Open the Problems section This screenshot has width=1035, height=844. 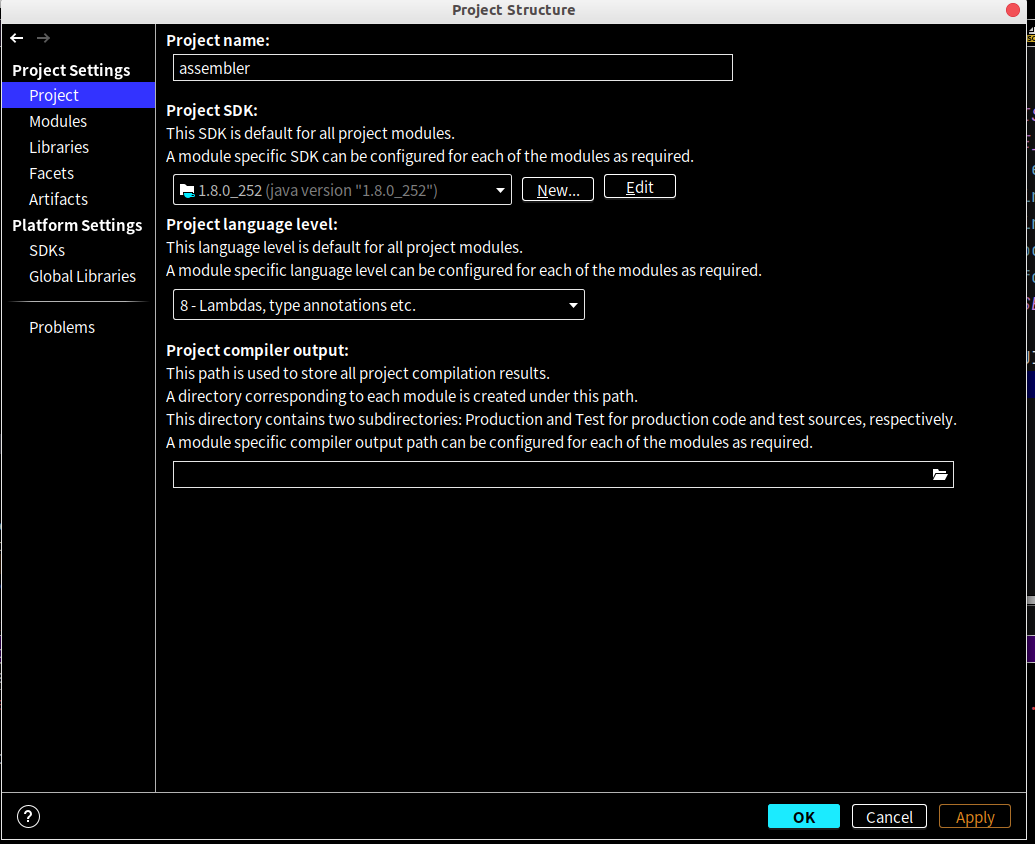[62, 327]
